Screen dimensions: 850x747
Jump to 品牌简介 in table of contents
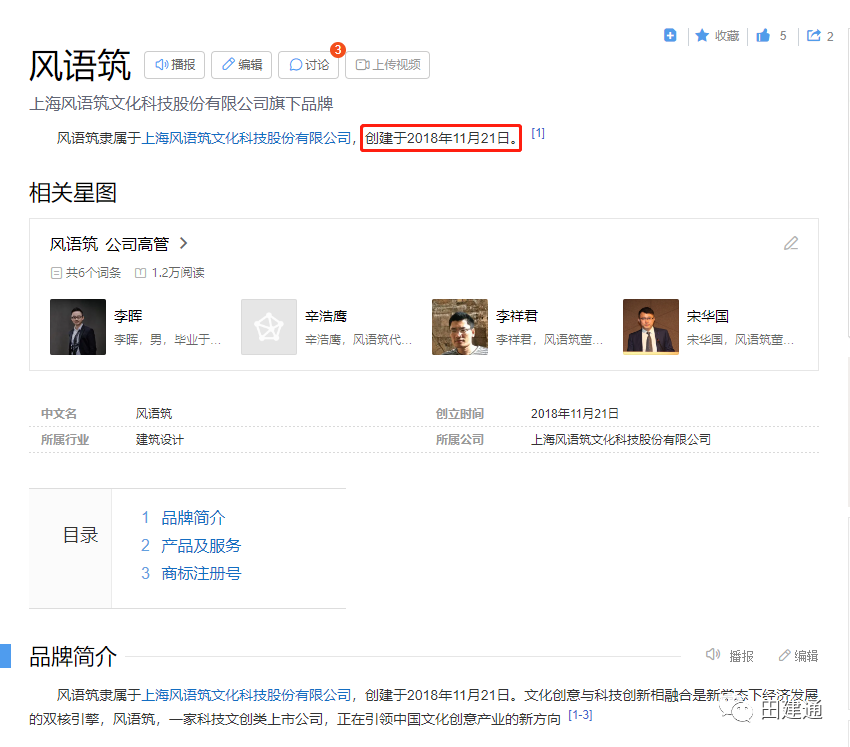pos(193,518)
